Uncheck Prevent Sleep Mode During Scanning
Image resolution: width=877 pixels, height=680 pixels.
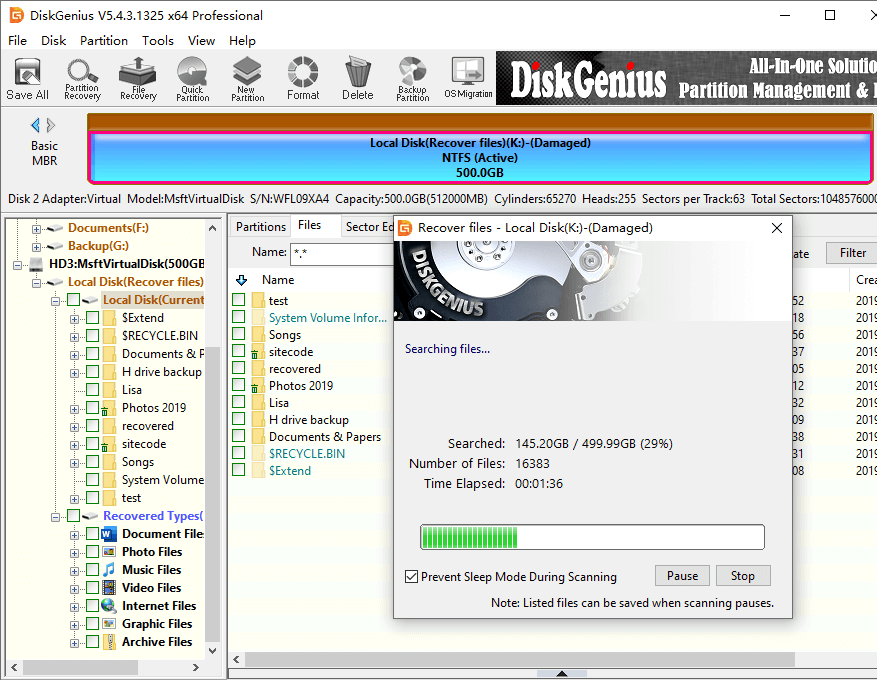pyautogui.click(x=411, y=577)
